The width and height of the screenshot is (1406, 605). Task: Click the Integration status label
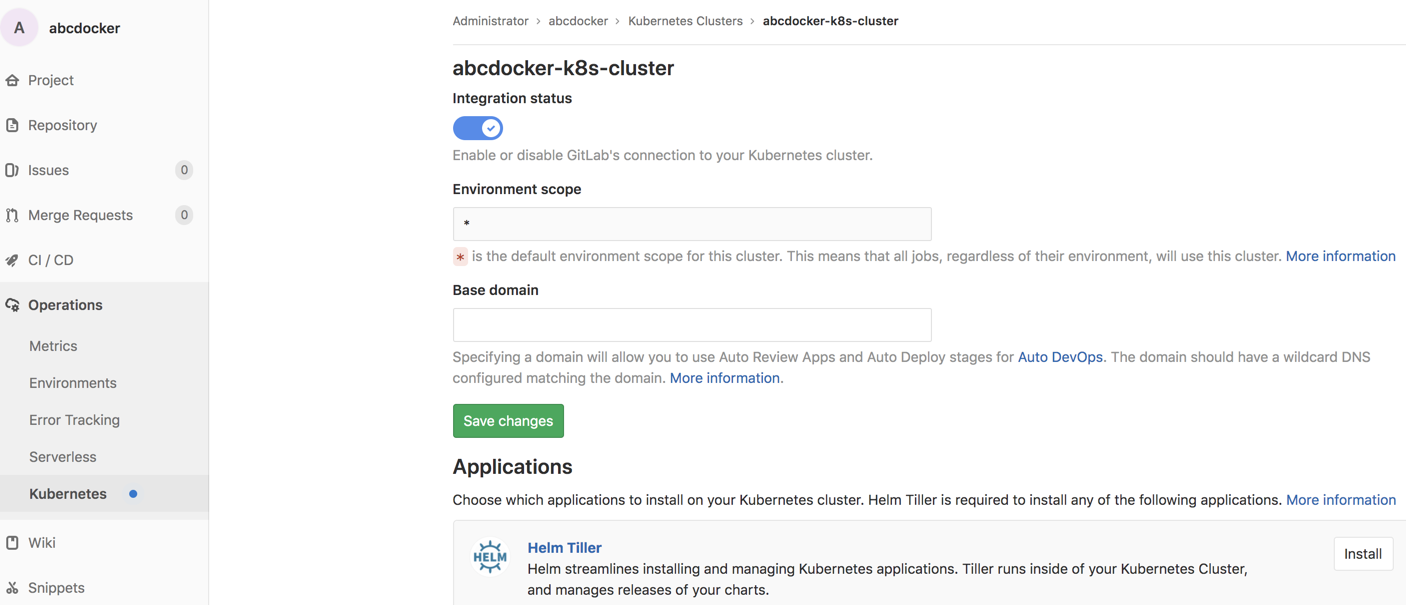[512, 98]
